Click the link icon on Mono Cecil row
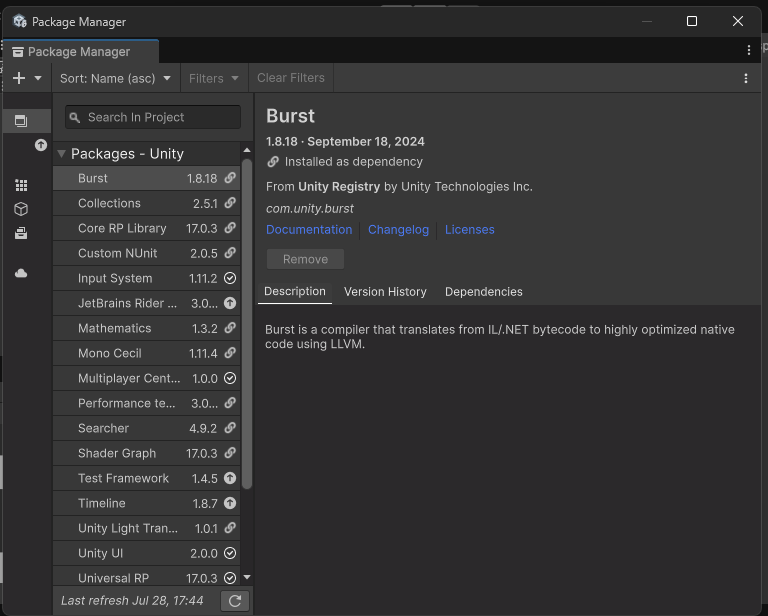This screenshot has height=616, width=768. (230, 353)
